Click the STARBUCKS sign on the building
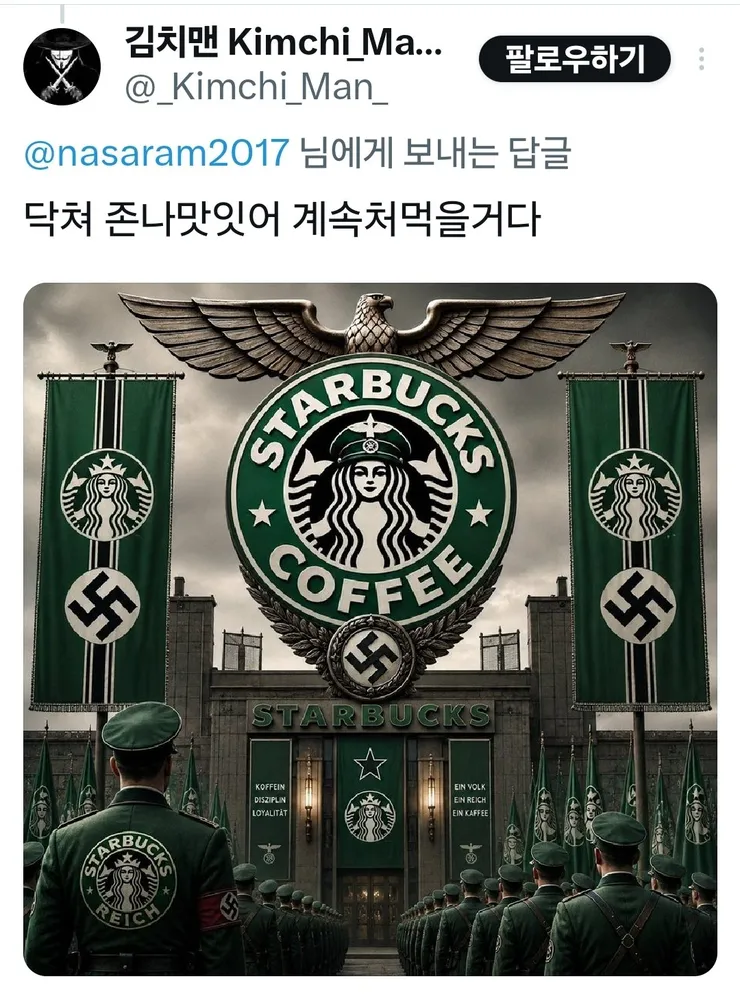 (x=370, y=715)
